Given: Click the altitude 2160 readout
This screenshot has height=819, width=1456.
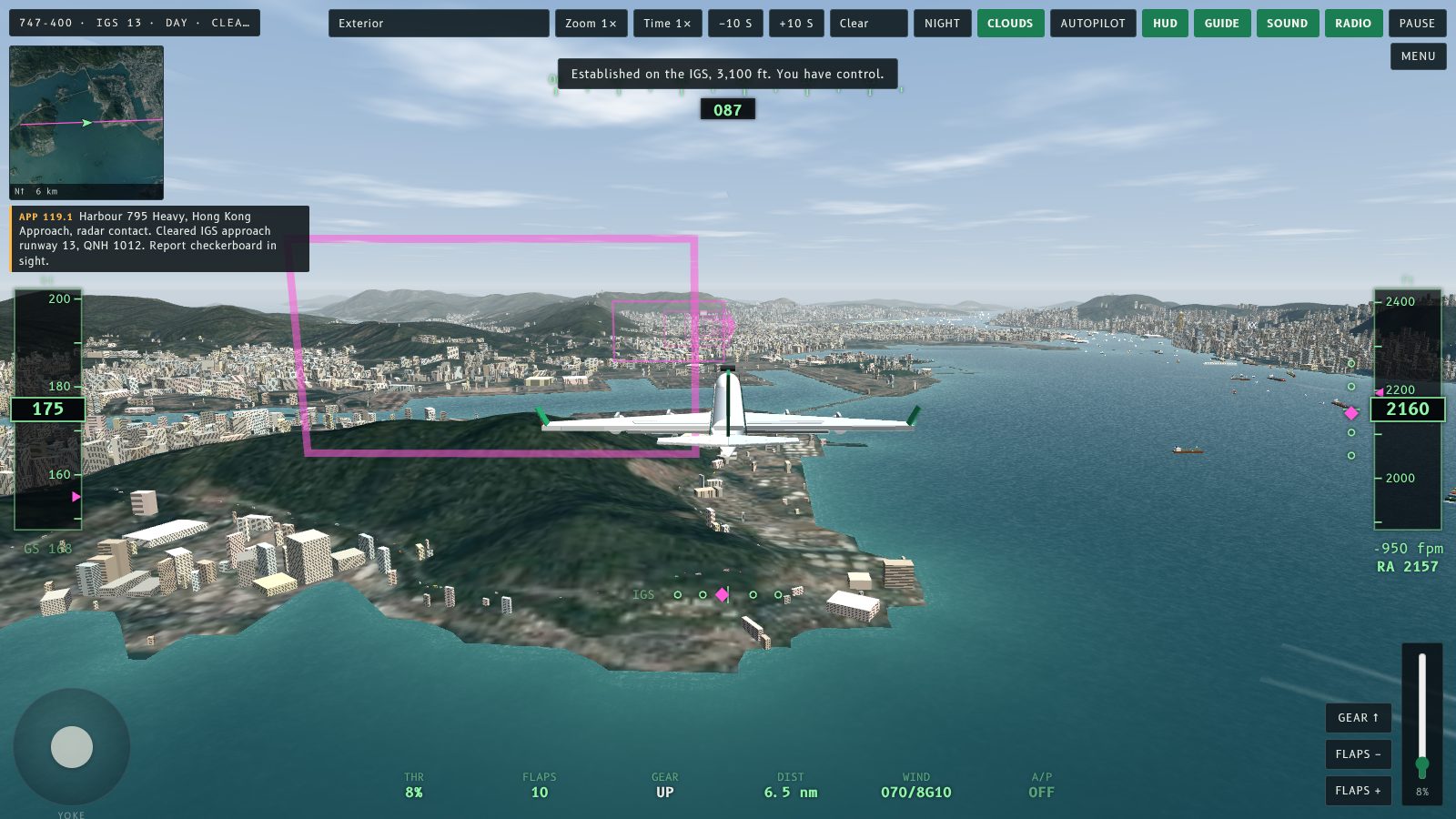Looking at the screenshot, I should coord(1407,409).
